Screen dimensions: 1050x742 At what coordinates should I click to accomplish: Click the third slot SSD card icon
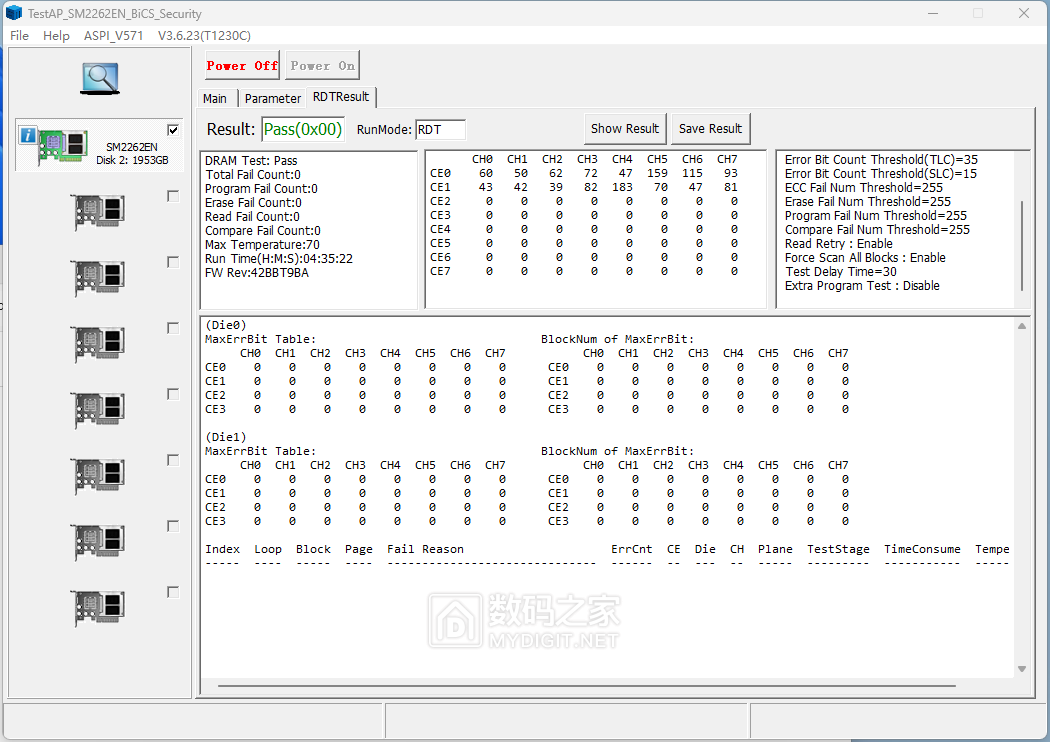[98, 278]
